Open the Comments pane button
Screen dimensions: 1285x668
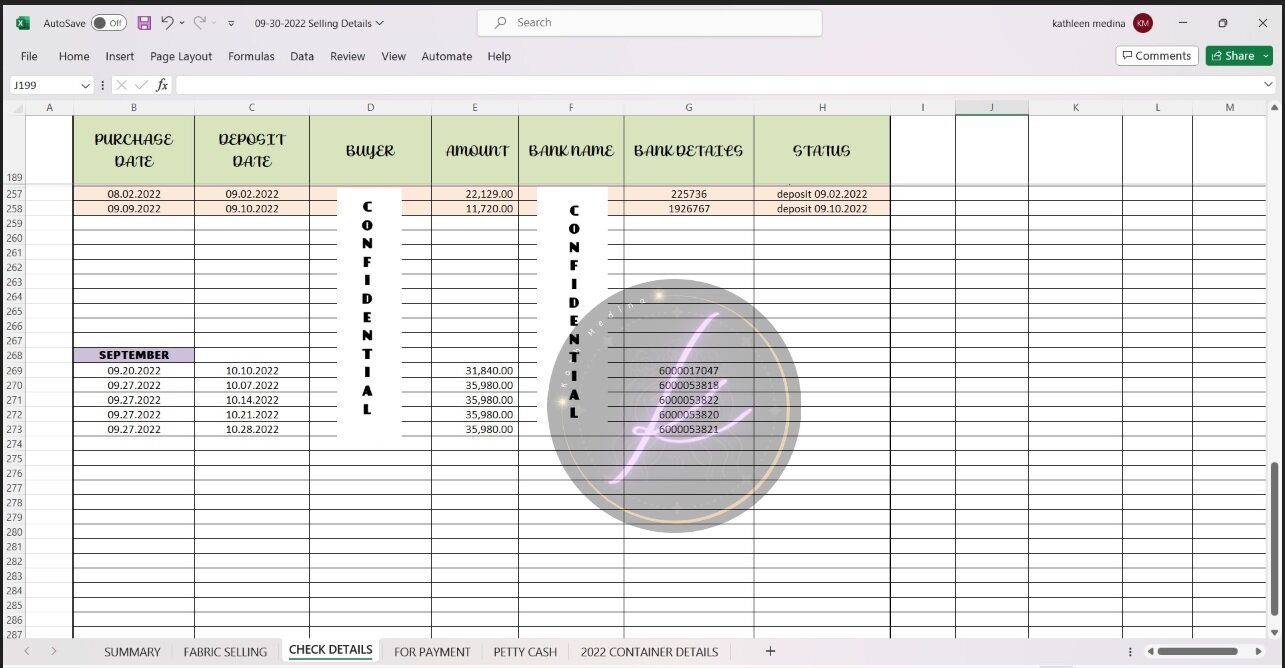[1157, 56]
